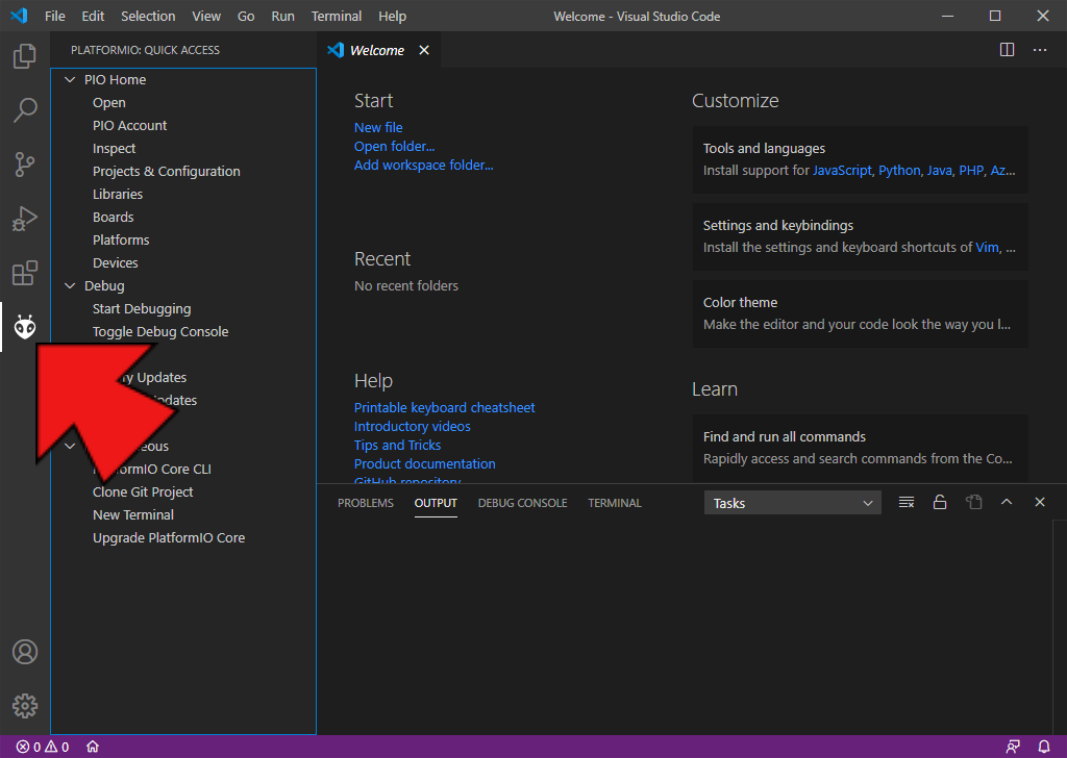Select Projects & Configuration in PIO Home
The width and height of the screenshot is (1067, 758).
(166, 171)
